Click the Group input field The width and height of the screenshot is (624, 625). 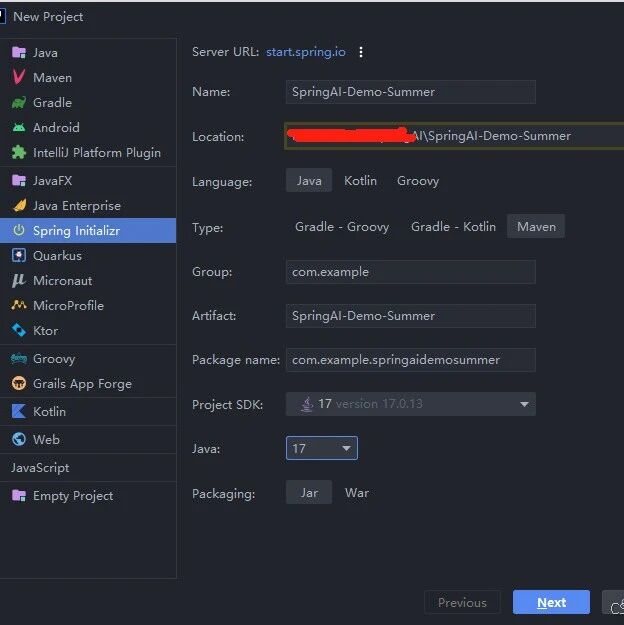411,272
